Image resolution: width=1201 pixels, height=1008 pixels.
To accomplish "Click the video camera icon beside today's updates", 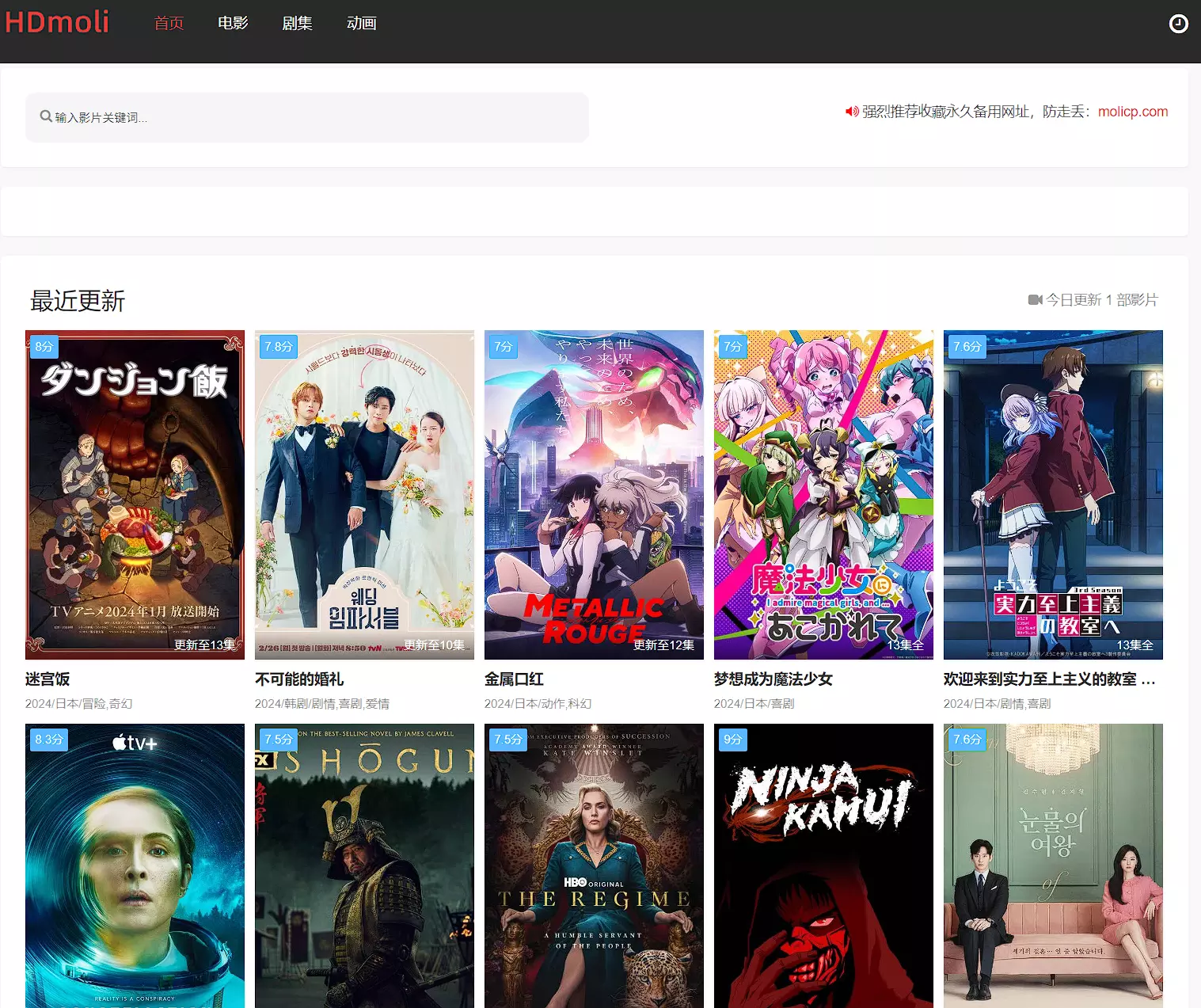I will pos(1035,300).
